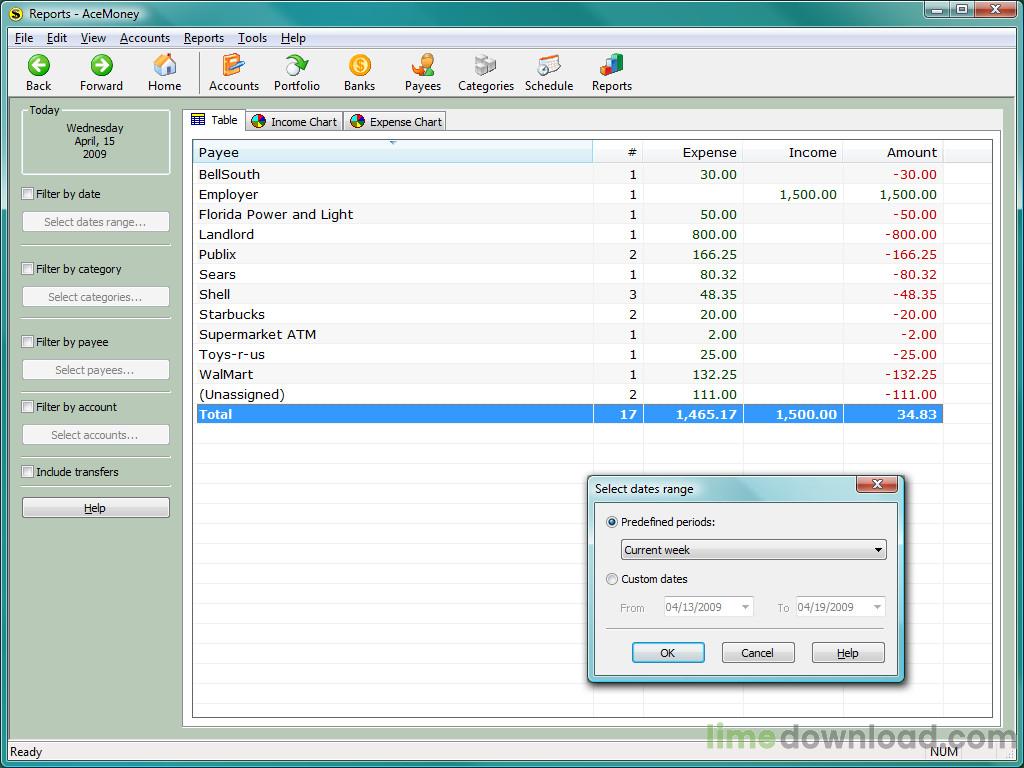Select the Publix row
Viewport: 1024px width, 768px height.
click(x=569, y=255)
